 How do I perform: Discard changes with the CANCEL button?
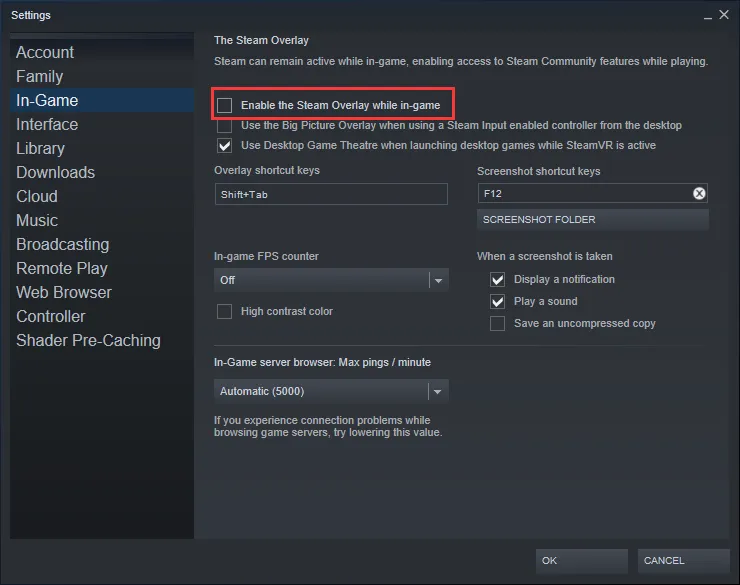point(683,561)
